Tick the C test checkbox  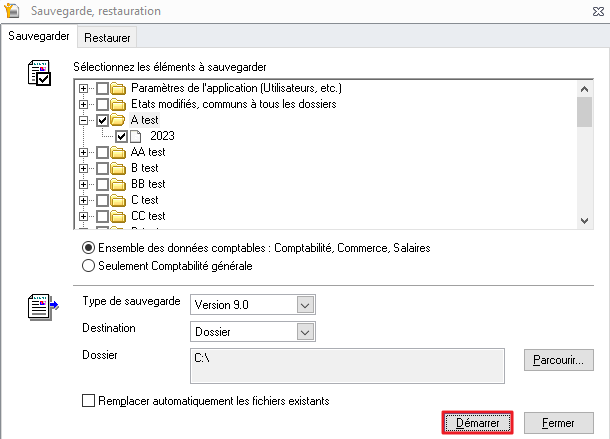pyautogui.click(x=102, y=200)
